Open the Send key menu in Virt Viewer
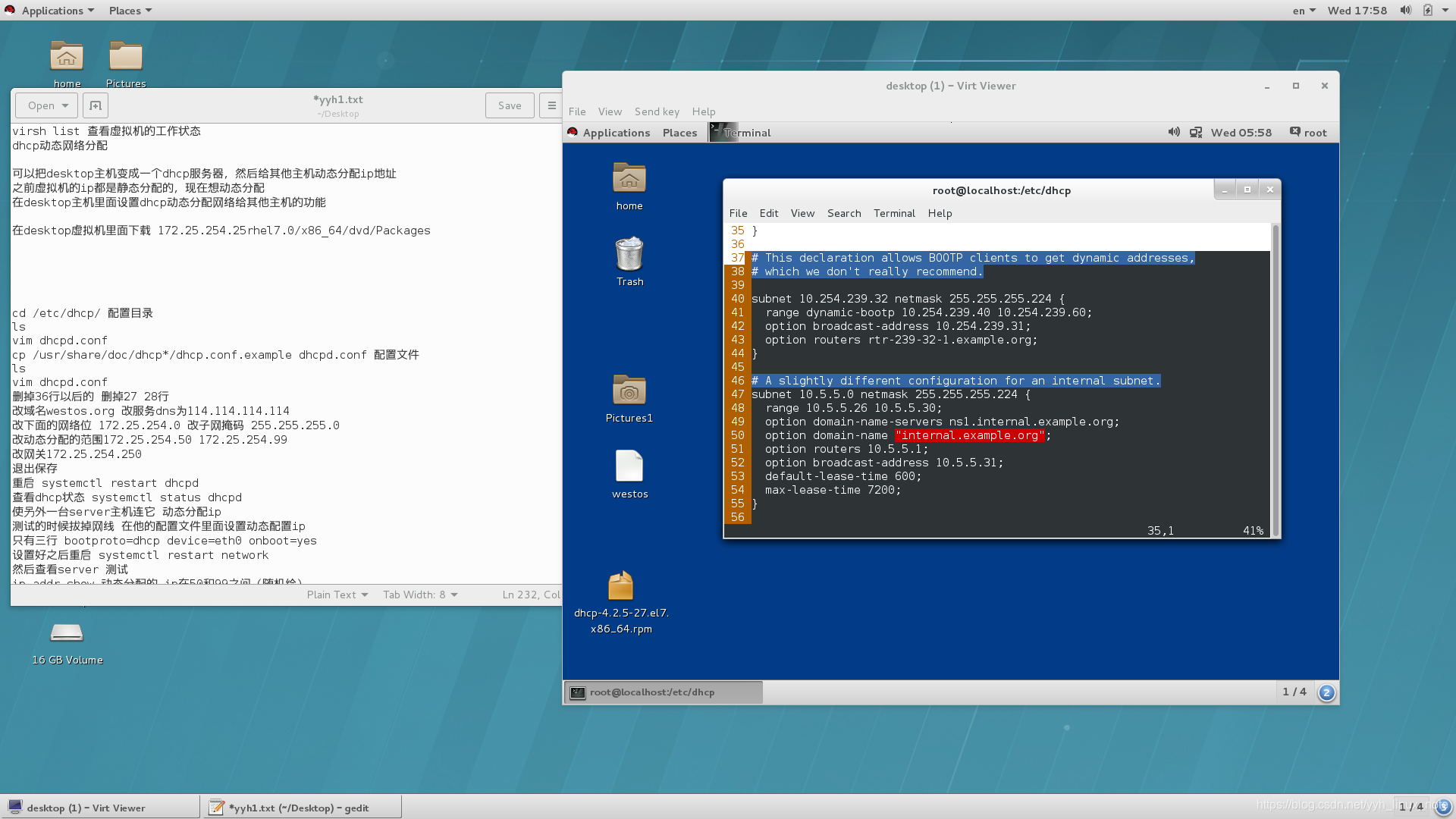 click(657, 111)
